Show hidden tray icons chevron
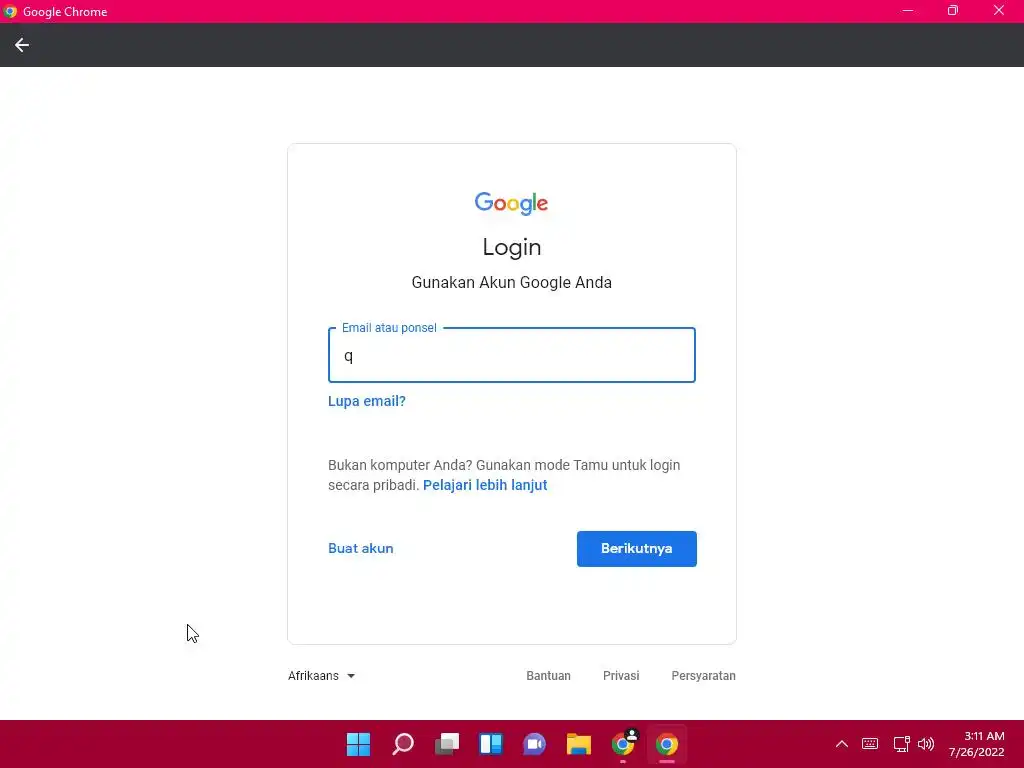Screen dimensions: 1024x768 pyautogui.click(x=842, y=744)
